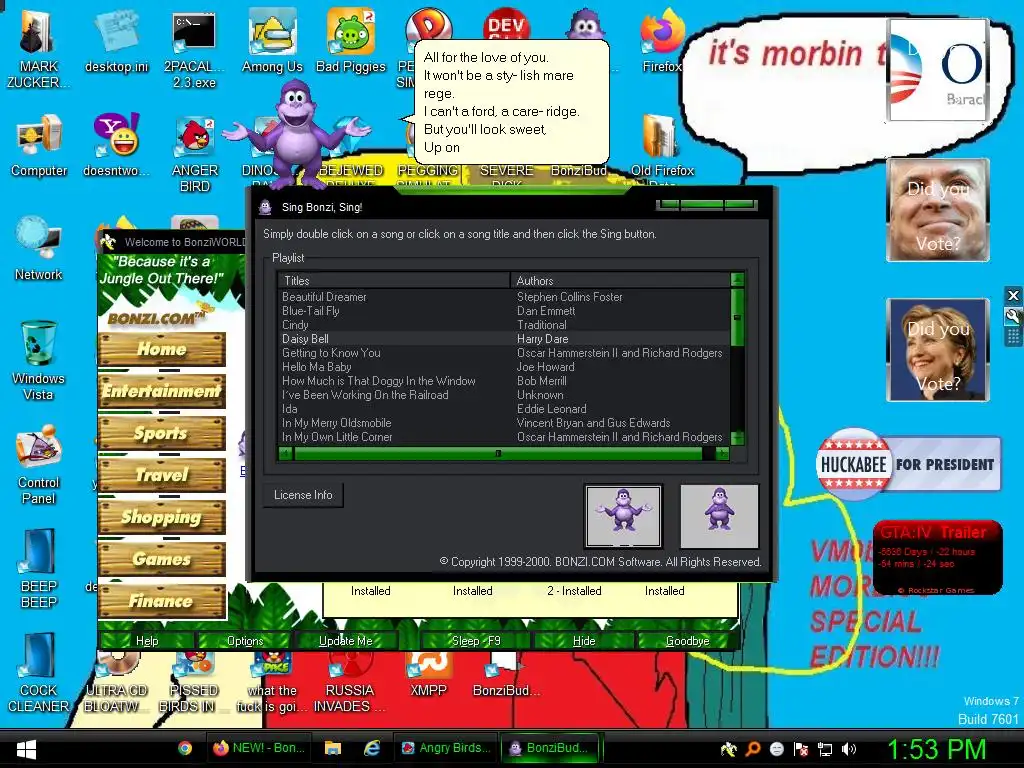
Task: Select I've Been Working On the Railroad
Action: tap(504, 395)
